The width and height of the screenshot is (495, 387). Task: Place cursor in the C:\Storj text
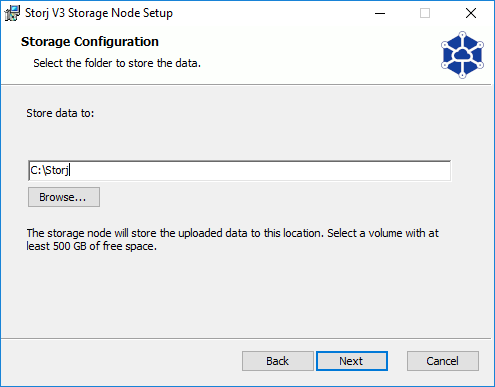(x=49, y=170)
